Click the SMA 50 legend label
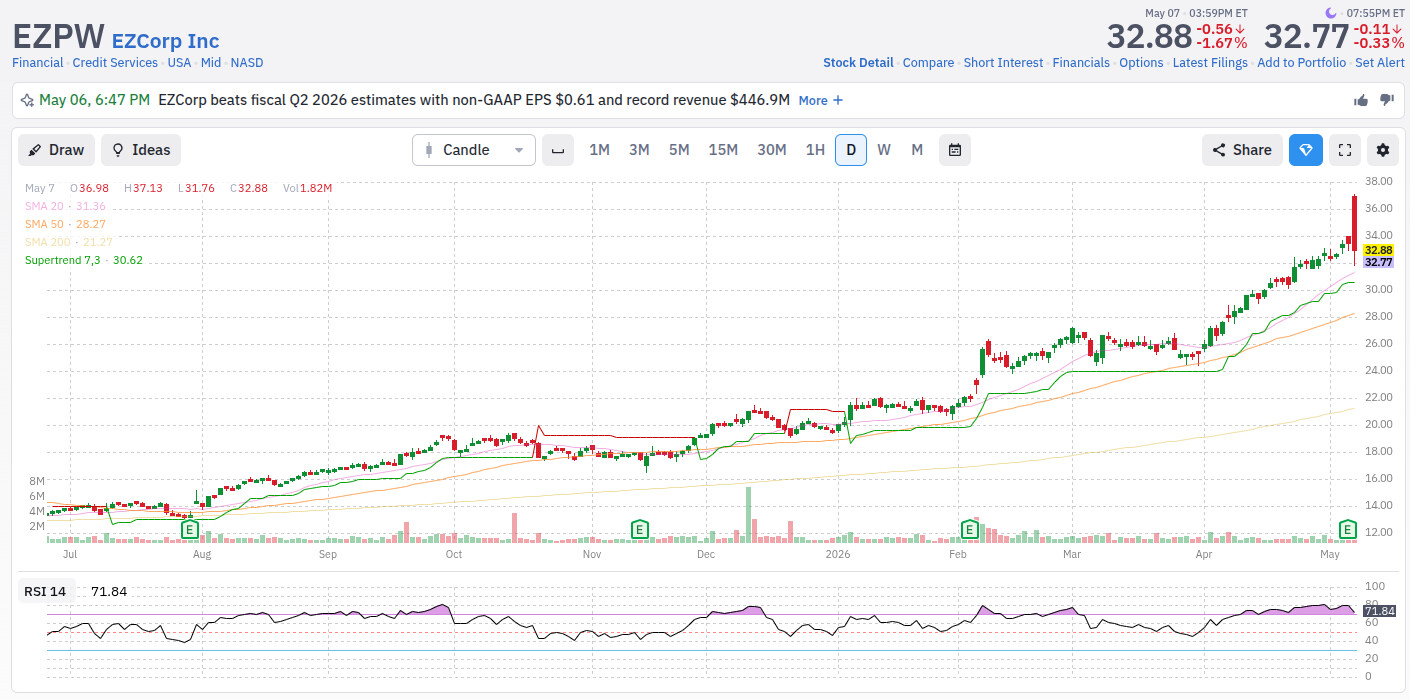1410x700 pixels. click(65, 224)
